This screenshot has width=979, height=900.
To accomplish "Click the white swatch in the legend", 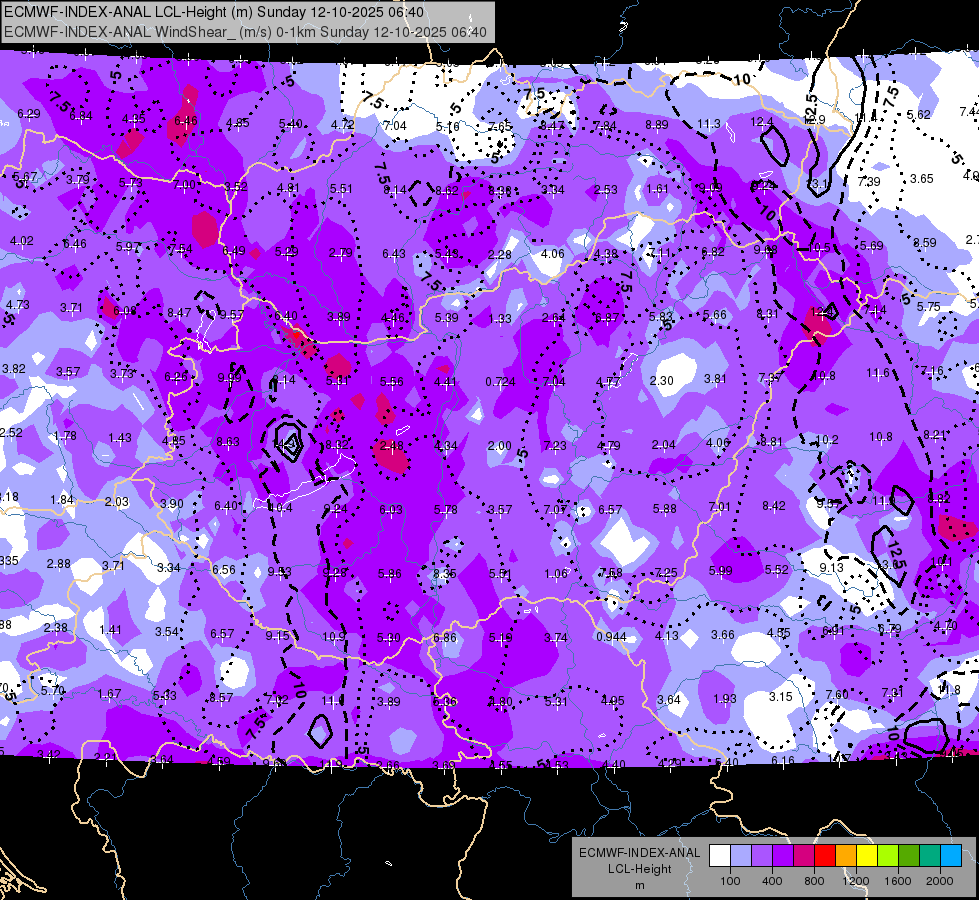I will coord(719,856).
